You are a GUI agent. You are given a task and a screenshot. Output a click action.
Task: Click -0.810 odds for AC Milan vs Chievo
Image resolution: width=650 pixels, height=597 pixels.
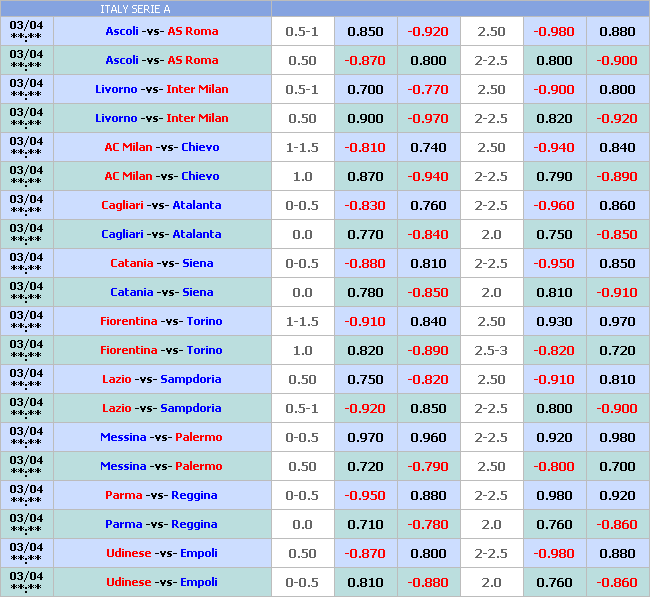365,147
